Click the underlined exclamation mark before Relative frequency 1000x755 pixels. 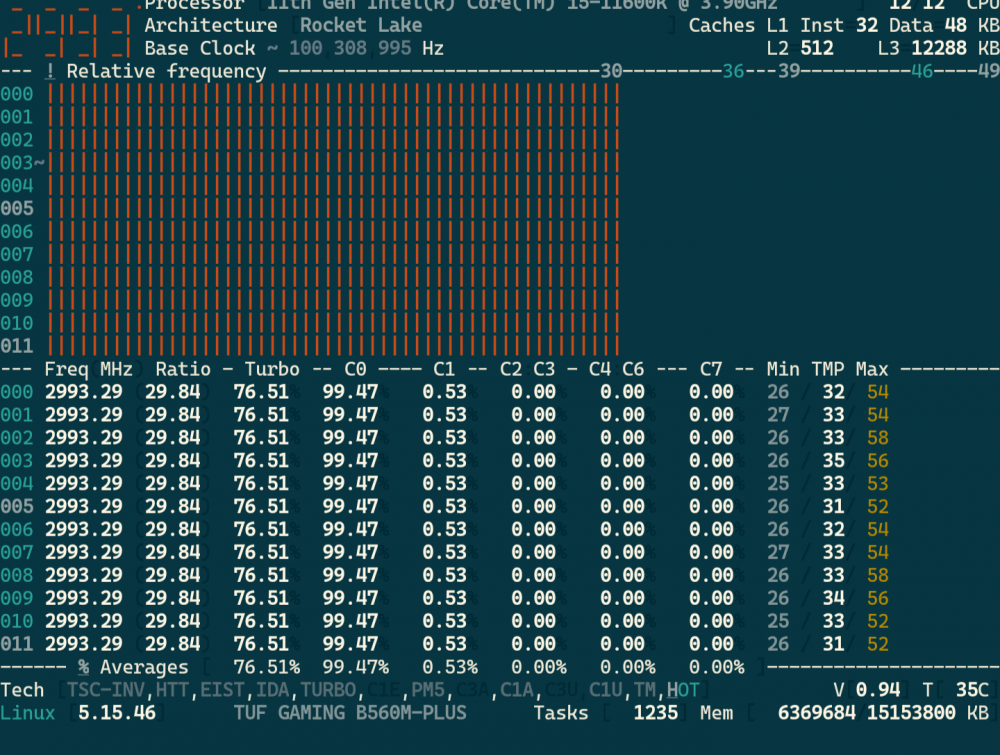(50, 71)
